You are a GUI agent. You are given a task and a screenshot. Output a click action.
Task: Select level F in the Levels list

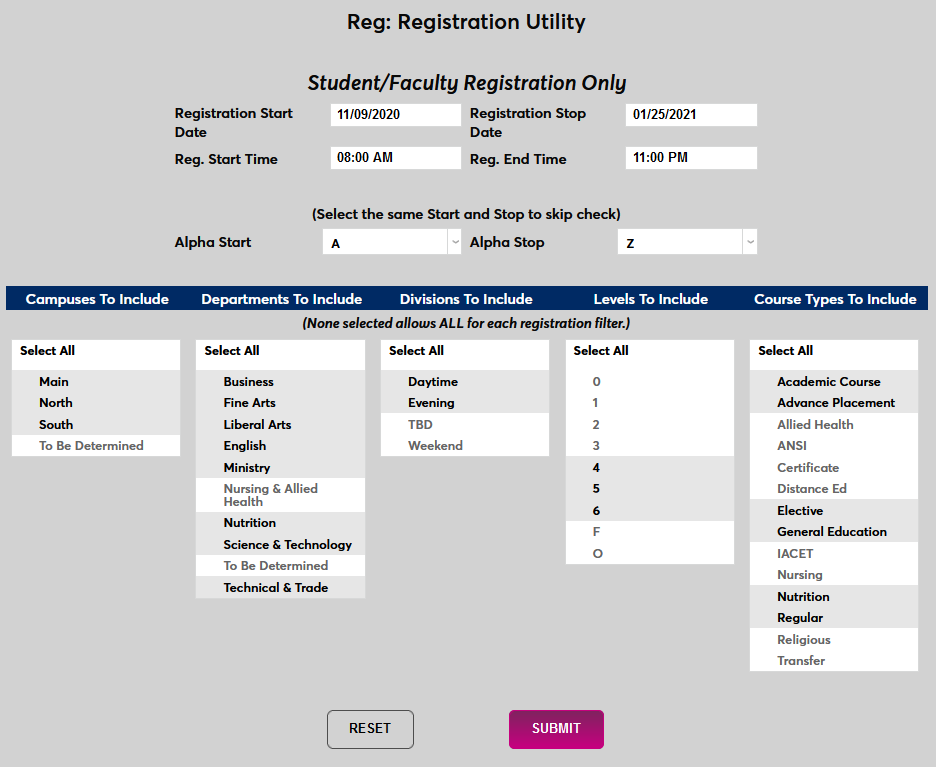[596, 531]
